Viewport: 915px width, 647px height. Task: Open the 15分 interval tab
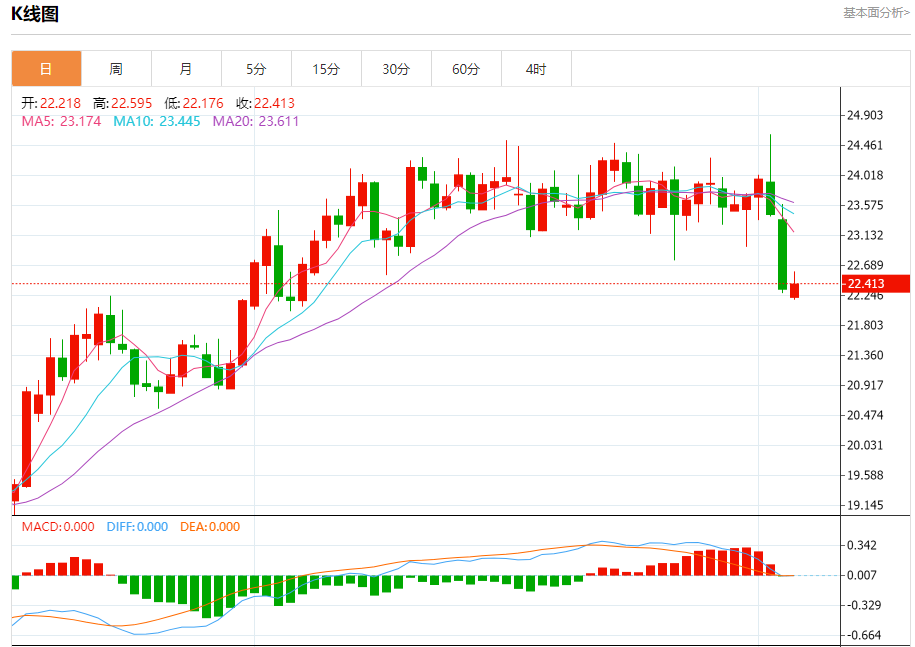(x=326, y=69)
